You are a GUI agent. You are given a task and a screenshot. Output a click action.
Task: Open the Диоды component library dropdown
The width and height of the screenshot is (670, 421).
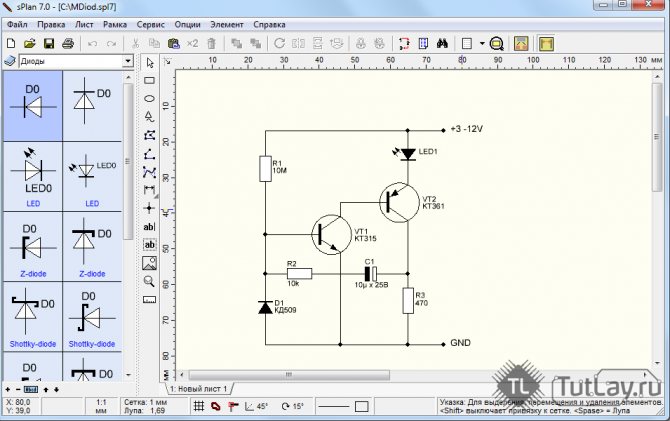pos(127,62)
